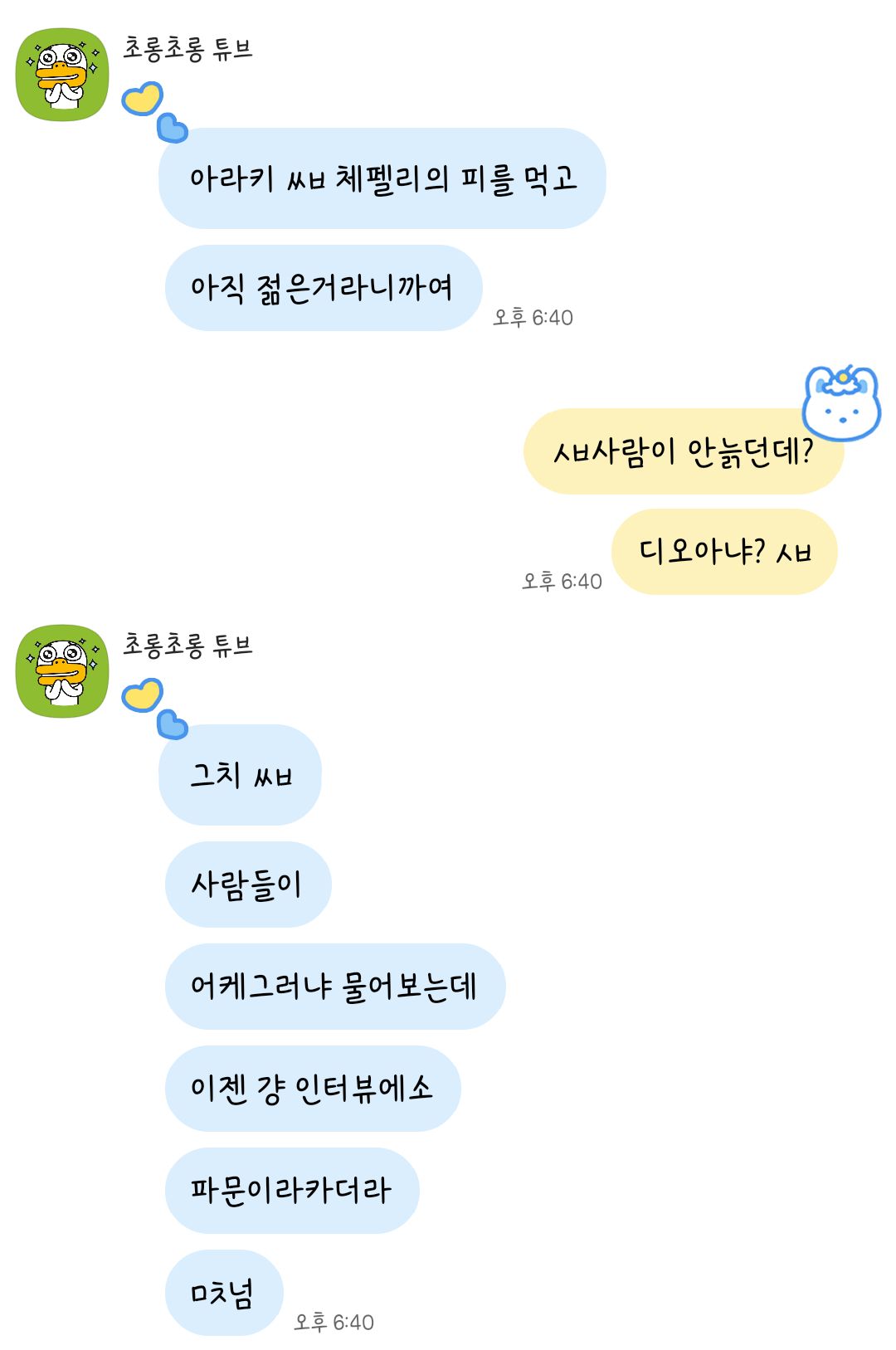The image size is (896, 1350).
Task: Select the 아직 젊은거라니까여 message bubble
Action: pos(324,288)
